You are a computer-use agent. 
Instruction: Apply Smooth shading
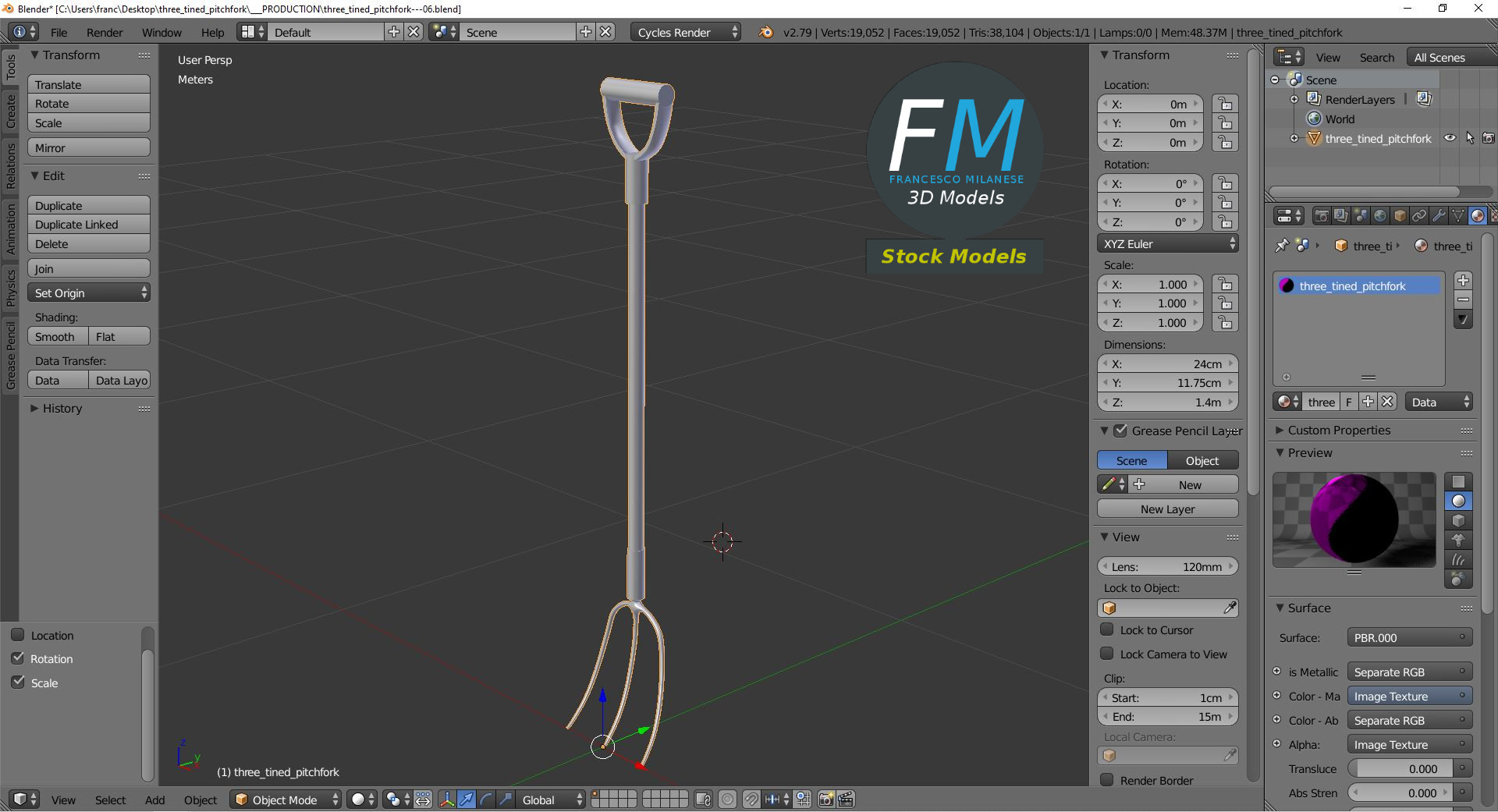58,336
